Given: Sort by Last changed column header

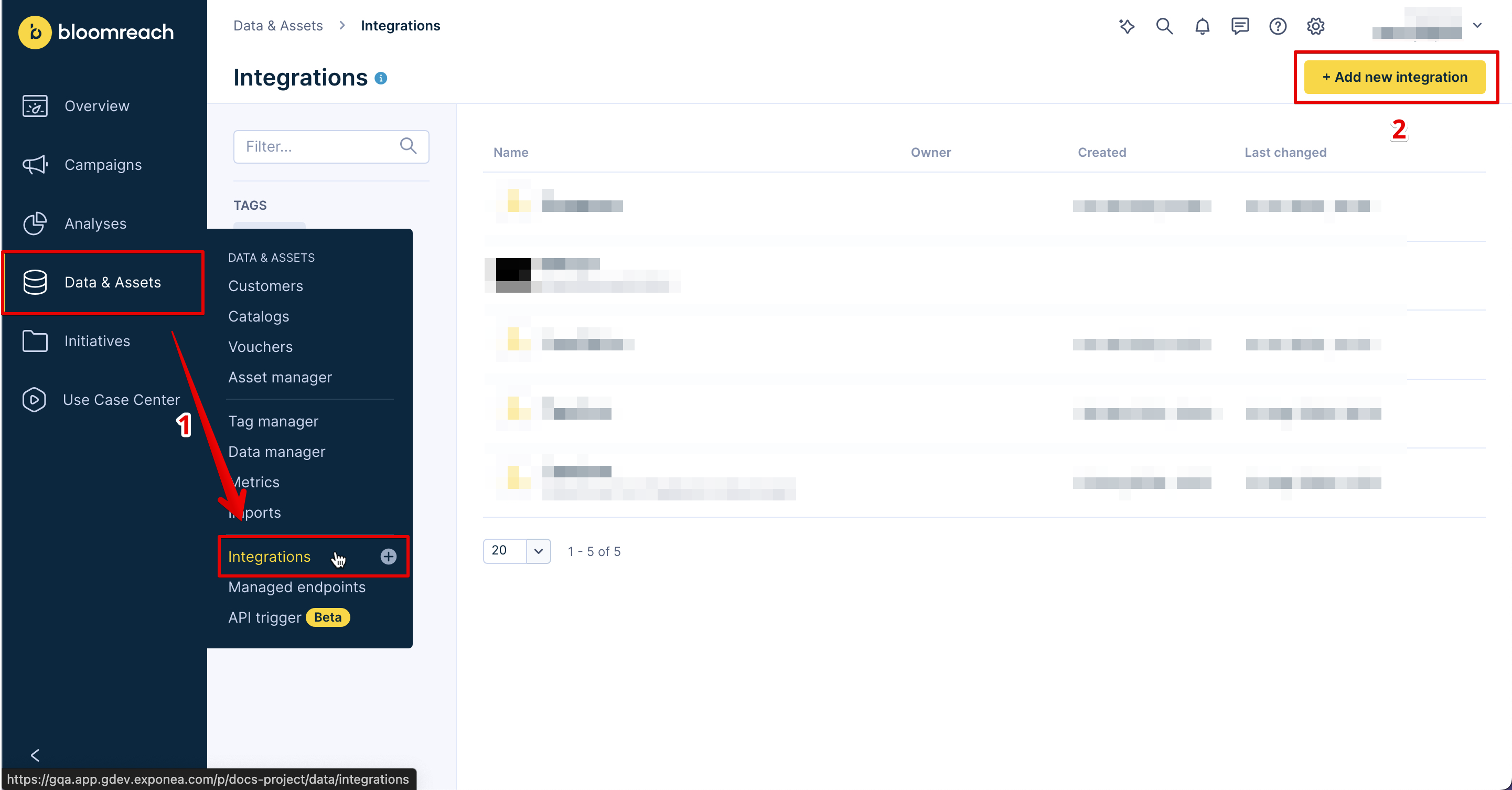Looking at the screenshot, I should pyautogui.click(x=1285, y=153).
